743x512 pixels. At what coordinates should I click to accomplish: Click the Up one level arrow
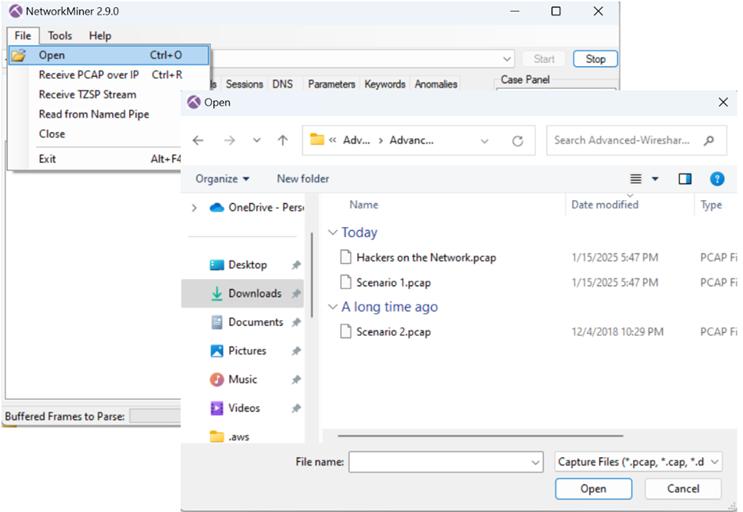pos(283,140)
